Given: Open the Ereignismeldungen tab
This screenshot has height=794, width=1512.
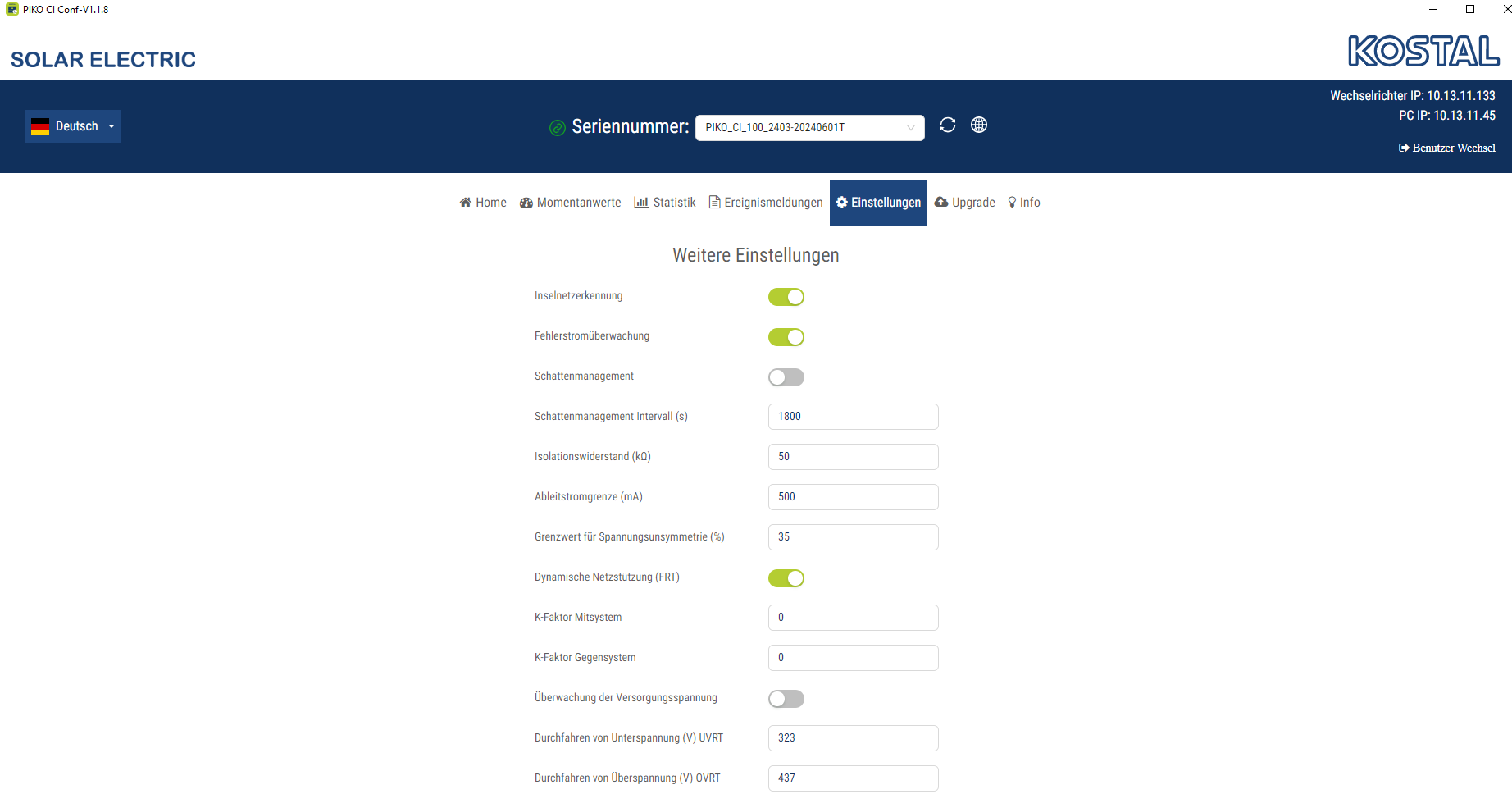Looking at the screenshot, I should coord(766,203).
